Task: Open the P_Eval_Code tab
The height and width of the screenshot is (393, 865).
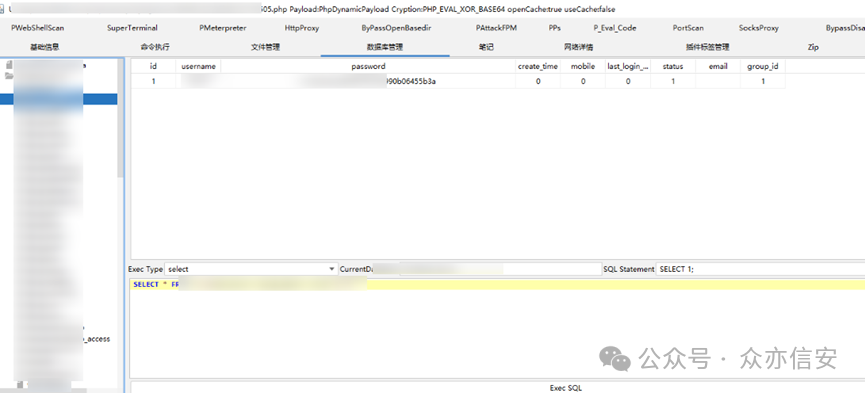Action: click(x=615, y=28)
